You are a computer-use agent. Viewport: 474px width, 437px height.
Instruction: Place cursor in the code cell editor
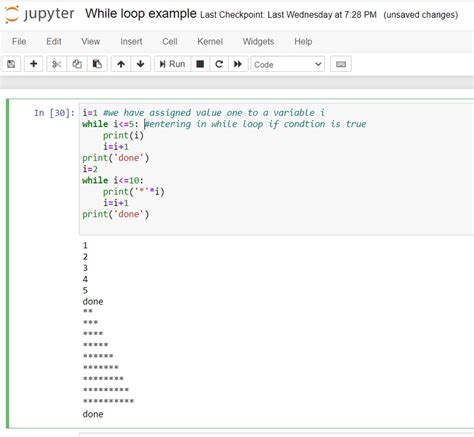pos(277,169)
